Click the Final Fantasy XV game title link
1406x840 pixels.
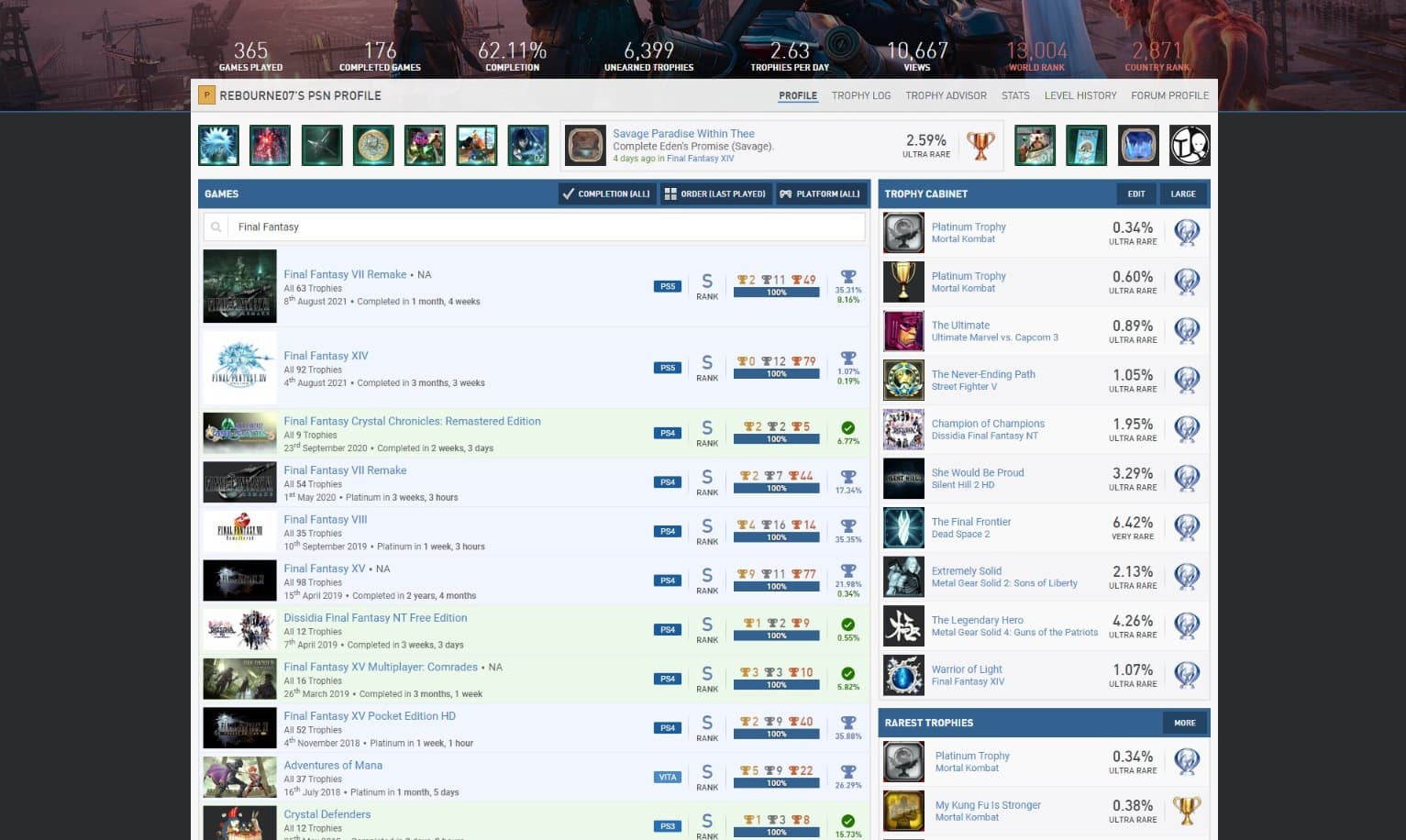coord(324,569)
